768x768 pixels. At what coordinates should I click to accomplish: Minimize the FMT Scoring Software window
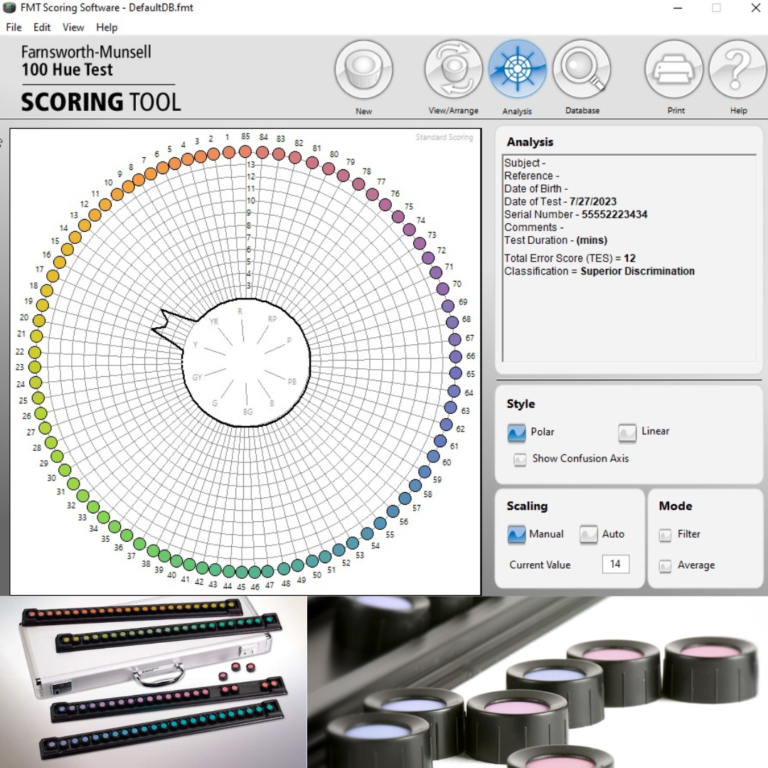(x=678, y=8)
